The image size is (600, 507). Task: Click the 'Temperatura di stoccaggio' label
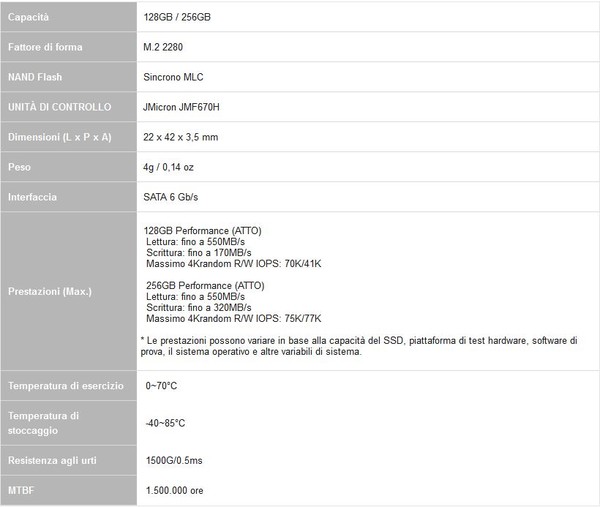tap(44, 423)
